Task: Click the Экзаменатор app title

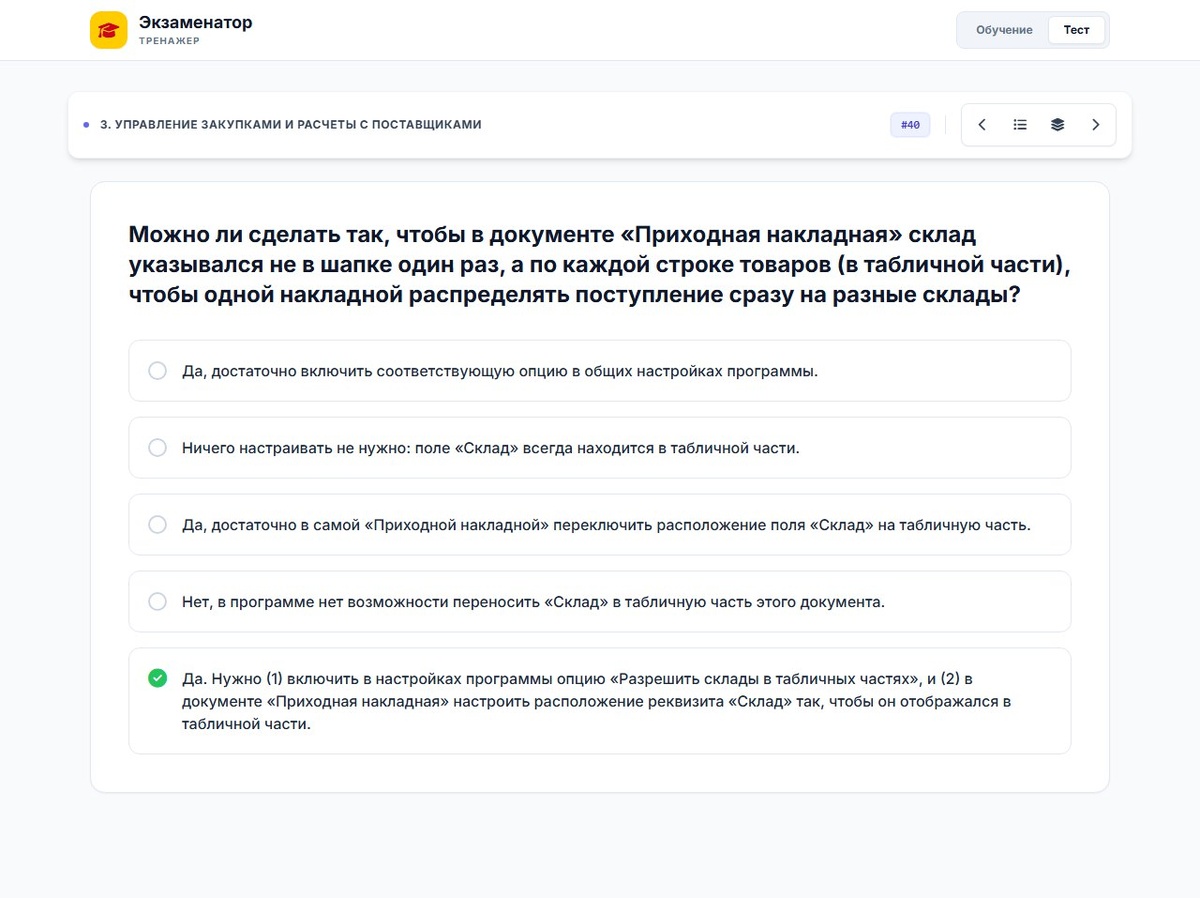Action: [196, 22]
